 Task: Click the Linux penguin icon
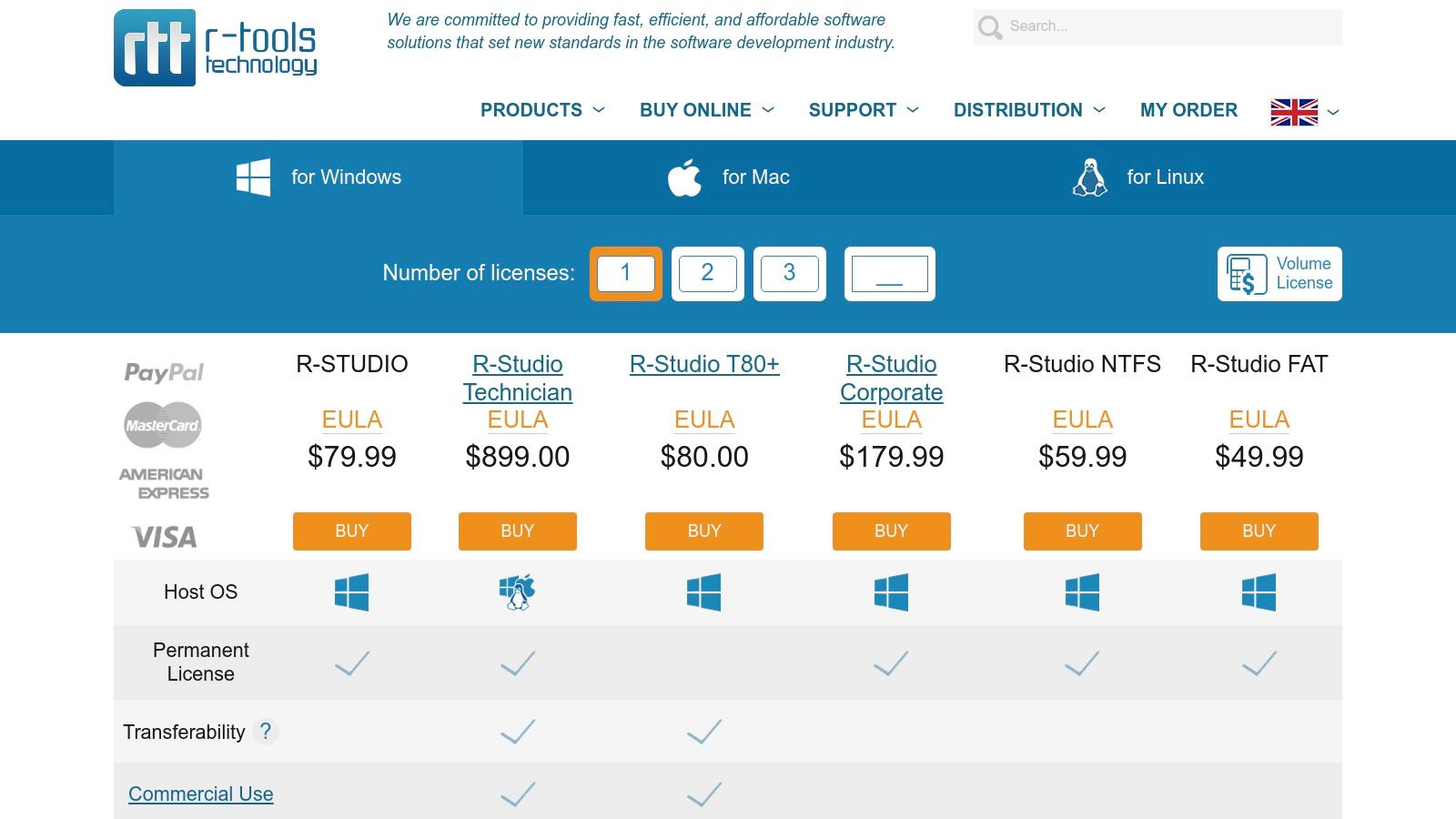tap(1089, 177)
